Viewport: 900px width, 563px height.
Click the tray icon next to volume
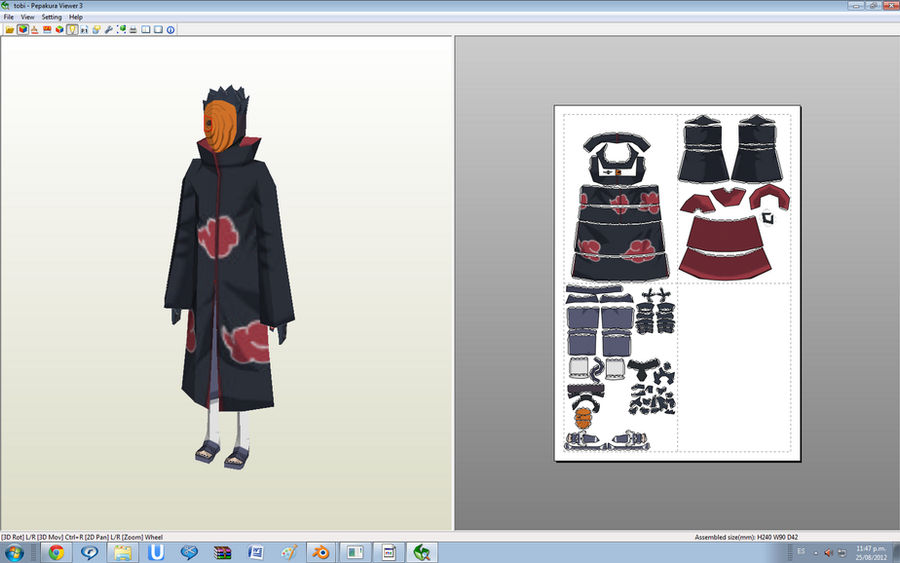coord(841,553)
